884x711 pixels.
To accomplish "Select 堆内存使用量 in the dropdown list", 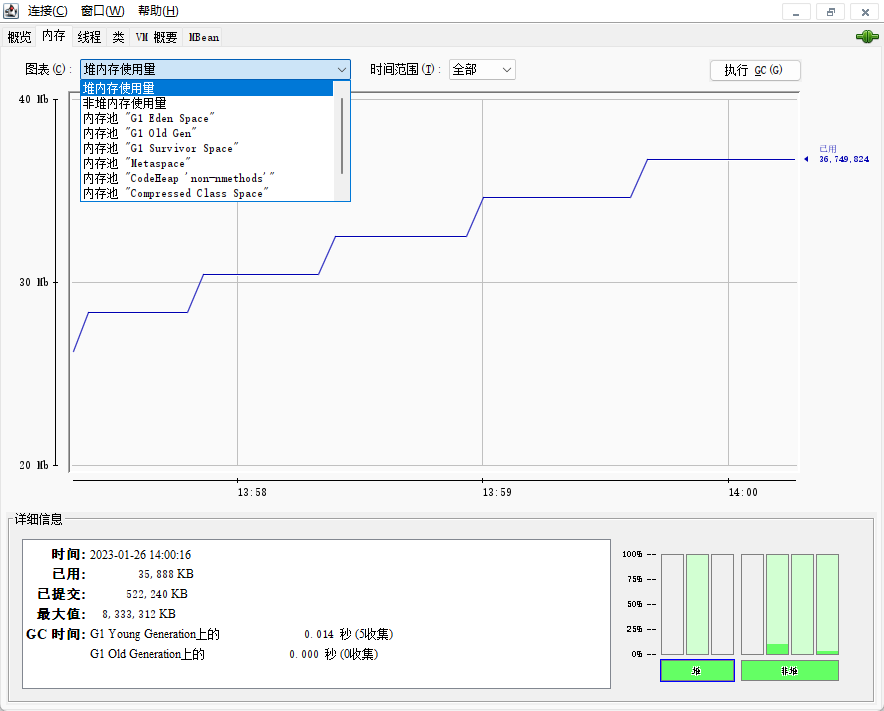I will point(207,88).
